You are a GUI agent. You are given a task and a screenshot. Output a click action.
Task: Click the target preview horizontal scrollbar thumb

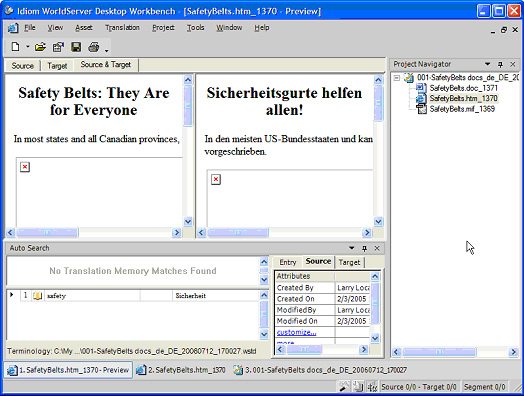coord(238,232)
